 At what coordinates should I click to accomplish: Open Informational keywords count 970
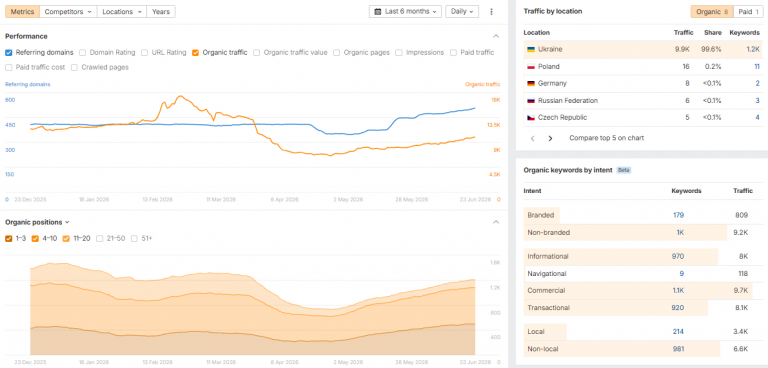678,256
